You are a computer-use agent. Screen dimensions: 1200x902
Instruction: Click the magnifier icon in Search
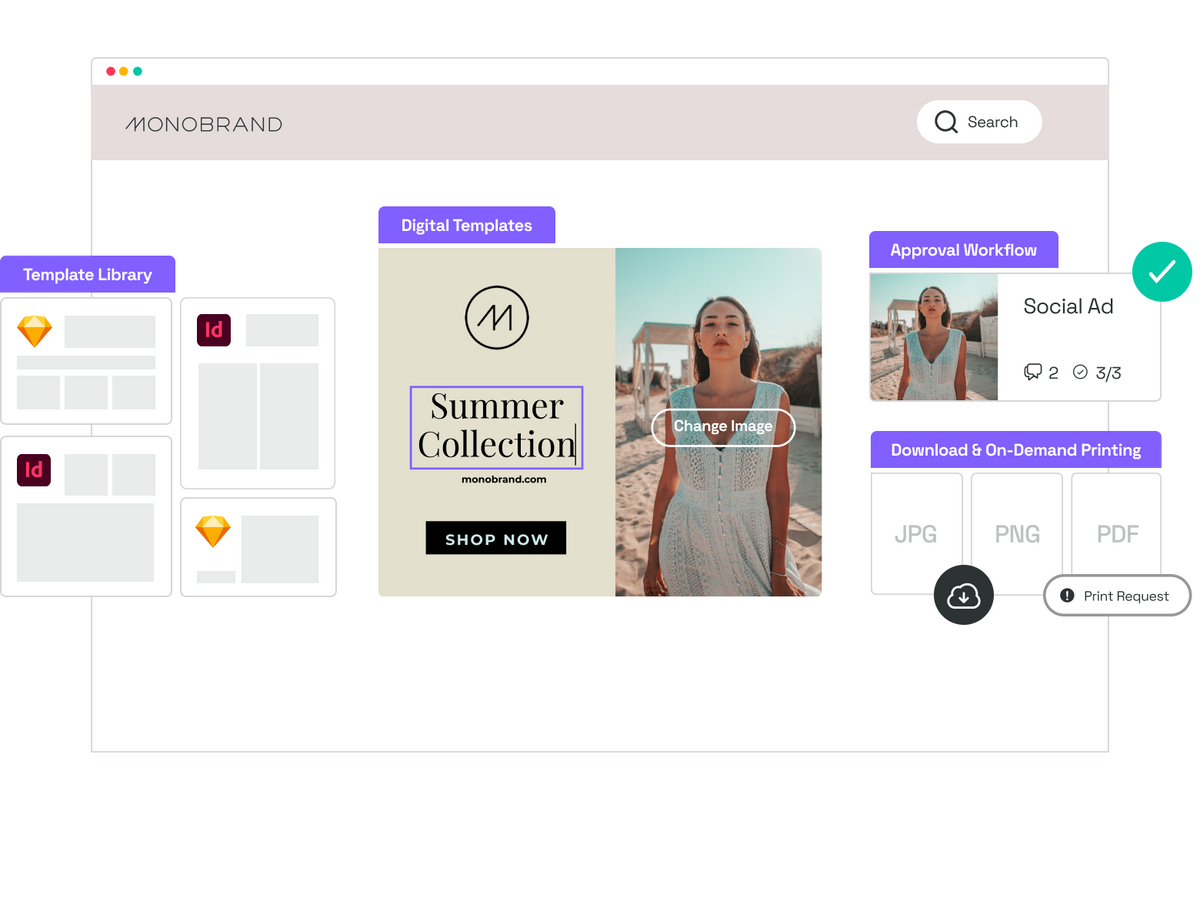tap(946, 122)
